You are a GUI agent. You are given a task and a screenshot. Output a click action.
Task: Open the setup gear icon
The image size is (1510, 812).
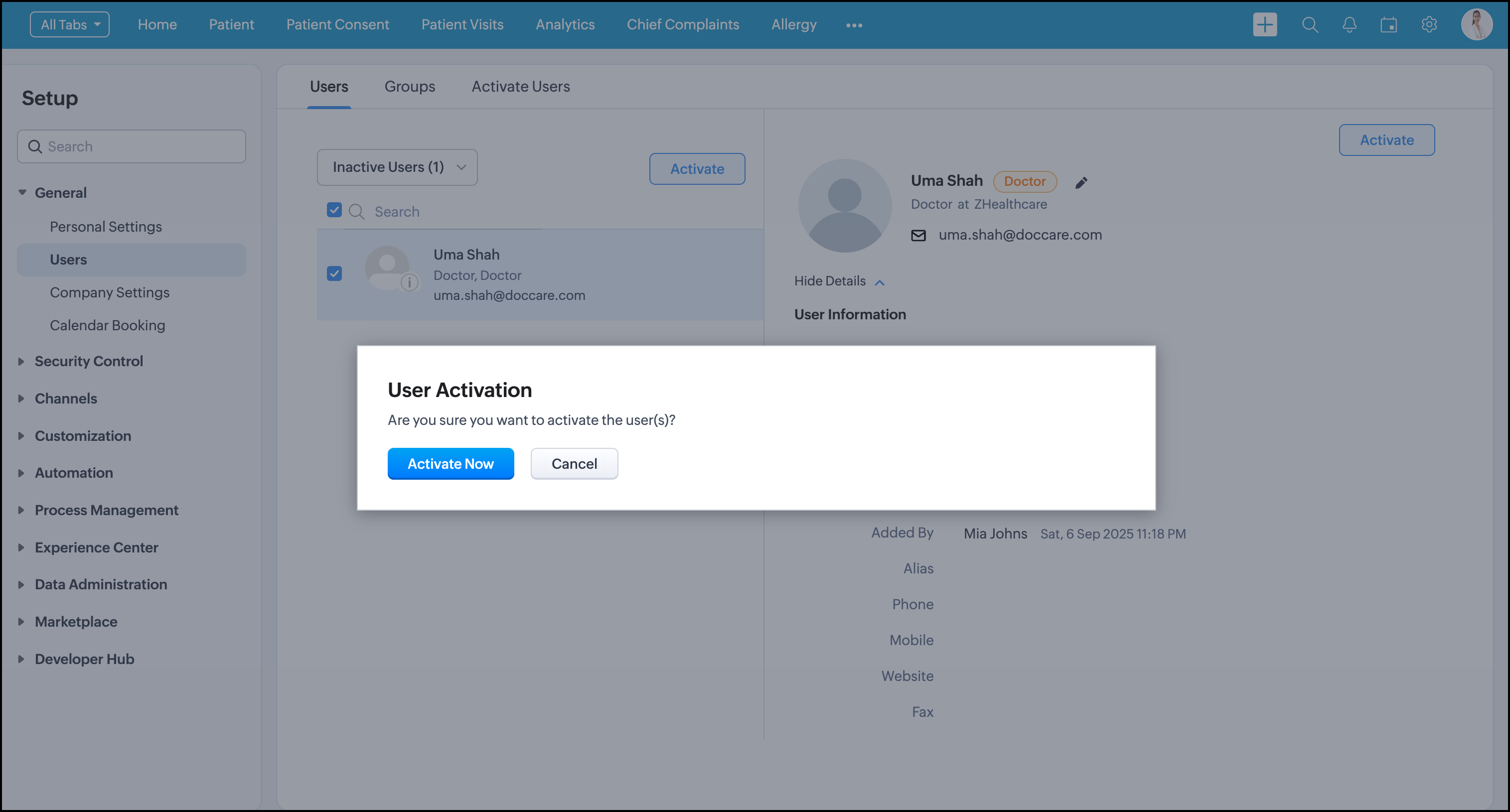pos(1429,24)
